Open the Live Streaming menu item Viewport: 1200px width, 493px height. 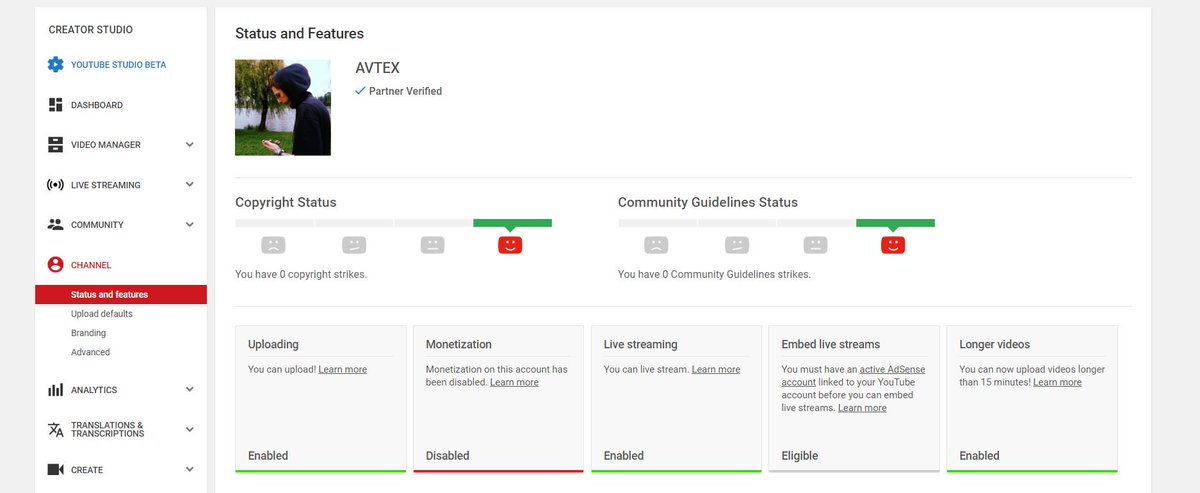[x=106, y=185]
